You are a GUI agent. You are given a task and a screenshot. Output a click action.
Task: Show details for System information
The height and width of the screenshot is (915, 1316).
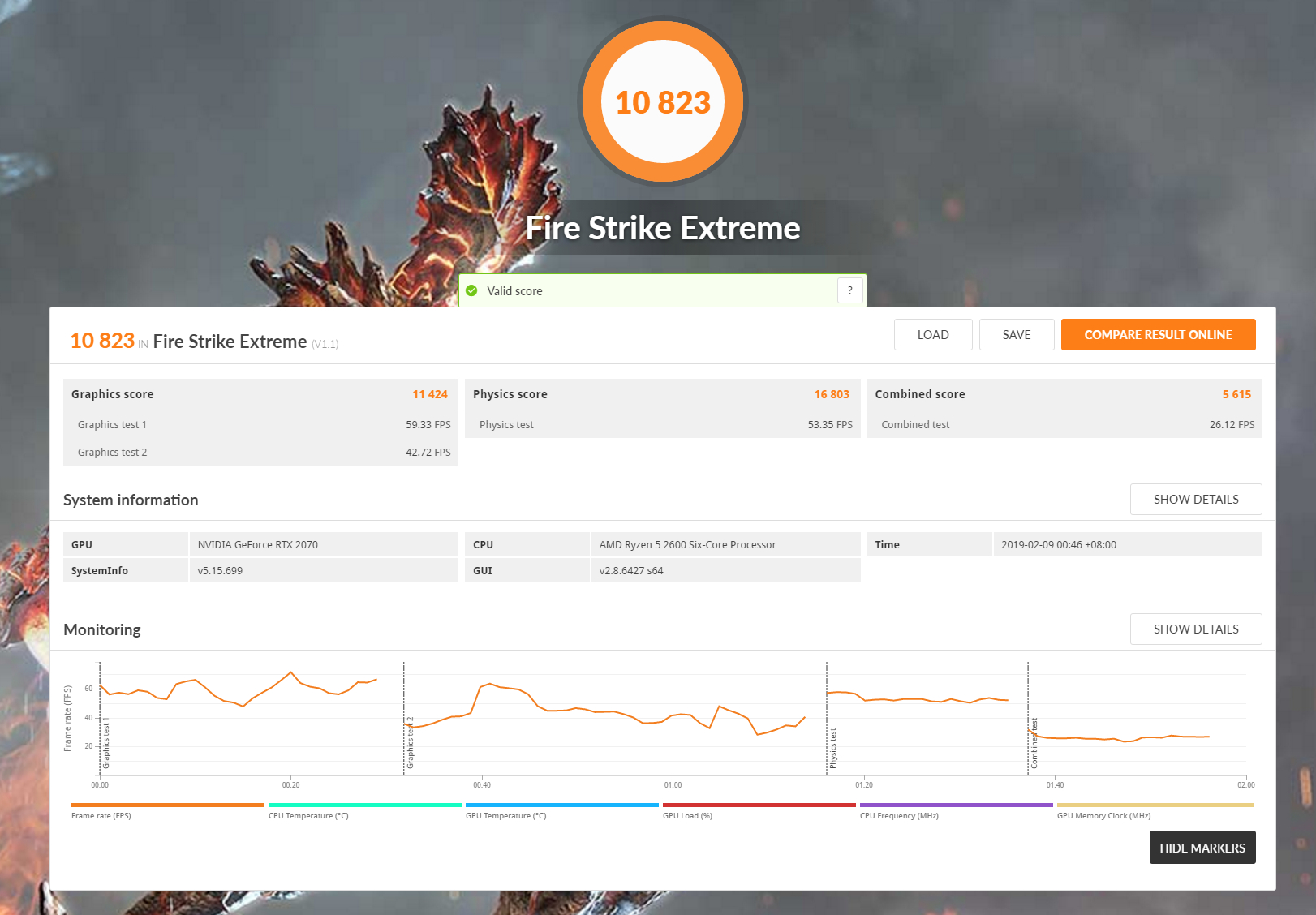tap(1196, 499)
